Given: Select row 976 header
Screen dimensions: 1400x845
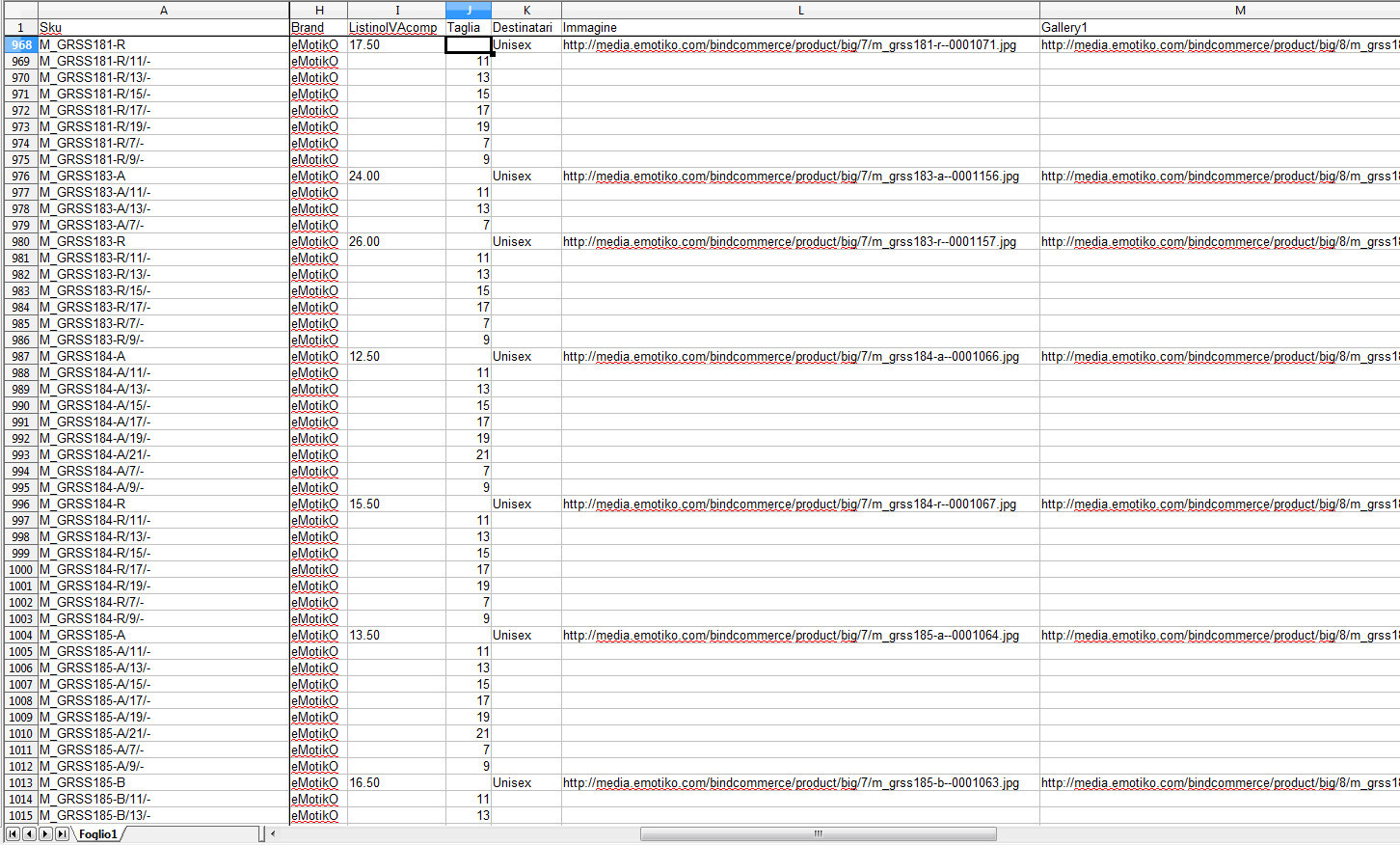Looking at the screenshot, I should tap(20, 177).
